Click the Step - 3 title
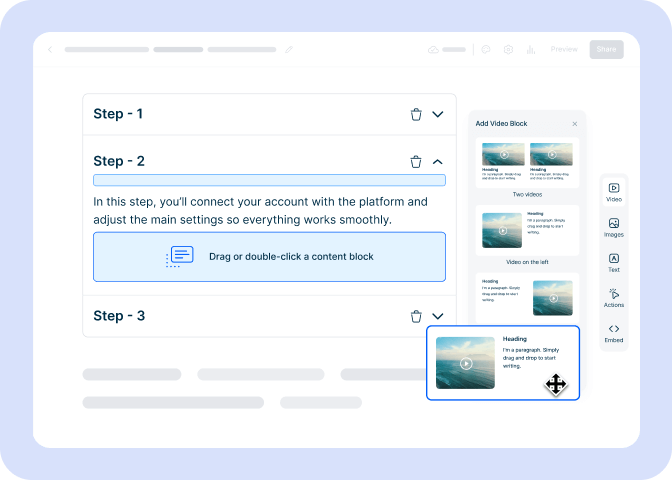This screenshot has height=480, width=672. pyautogui.click(x=119, y=316)
